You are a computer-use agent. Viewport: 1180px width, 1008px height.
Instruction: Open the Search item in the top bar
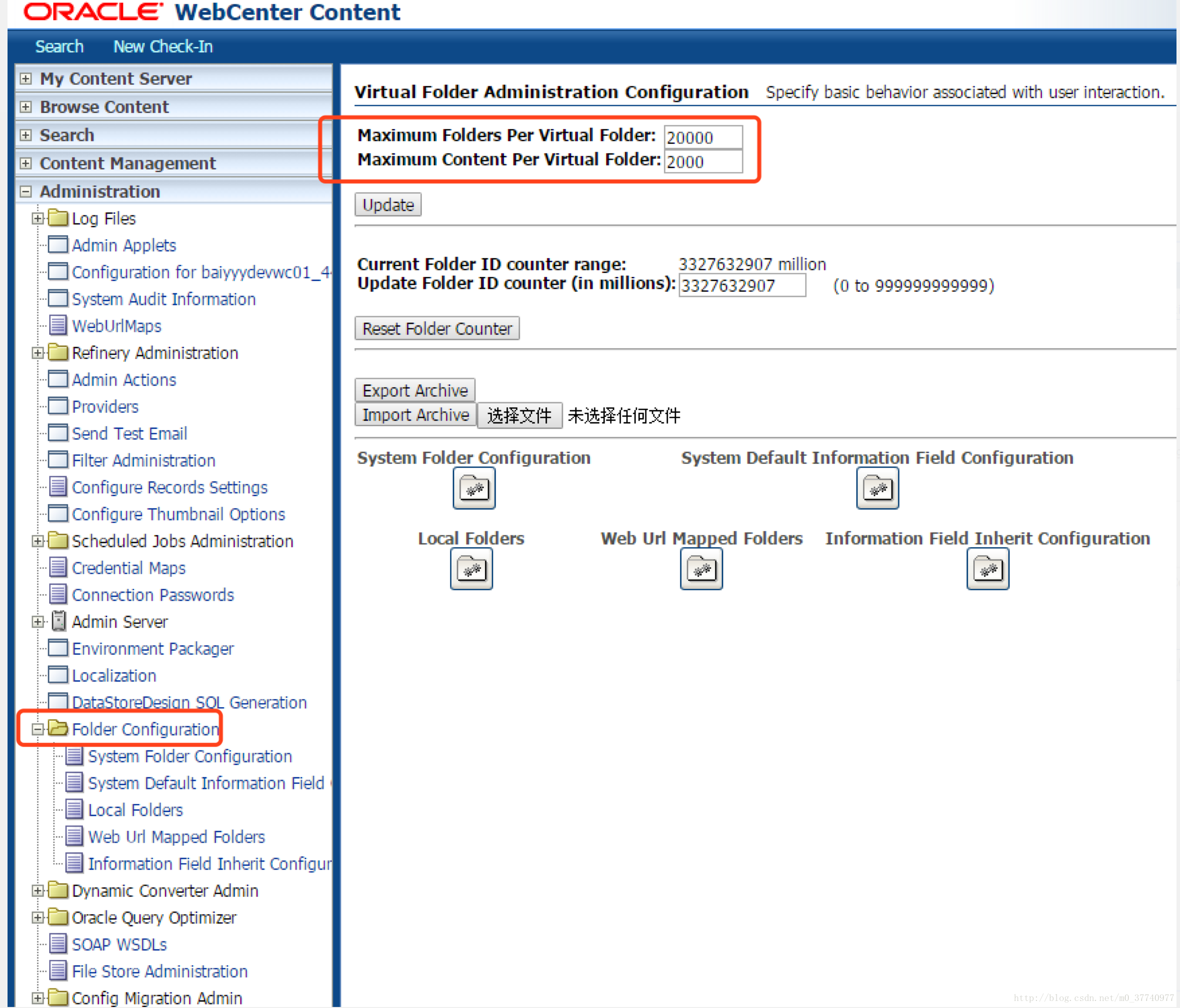(59, 47)
